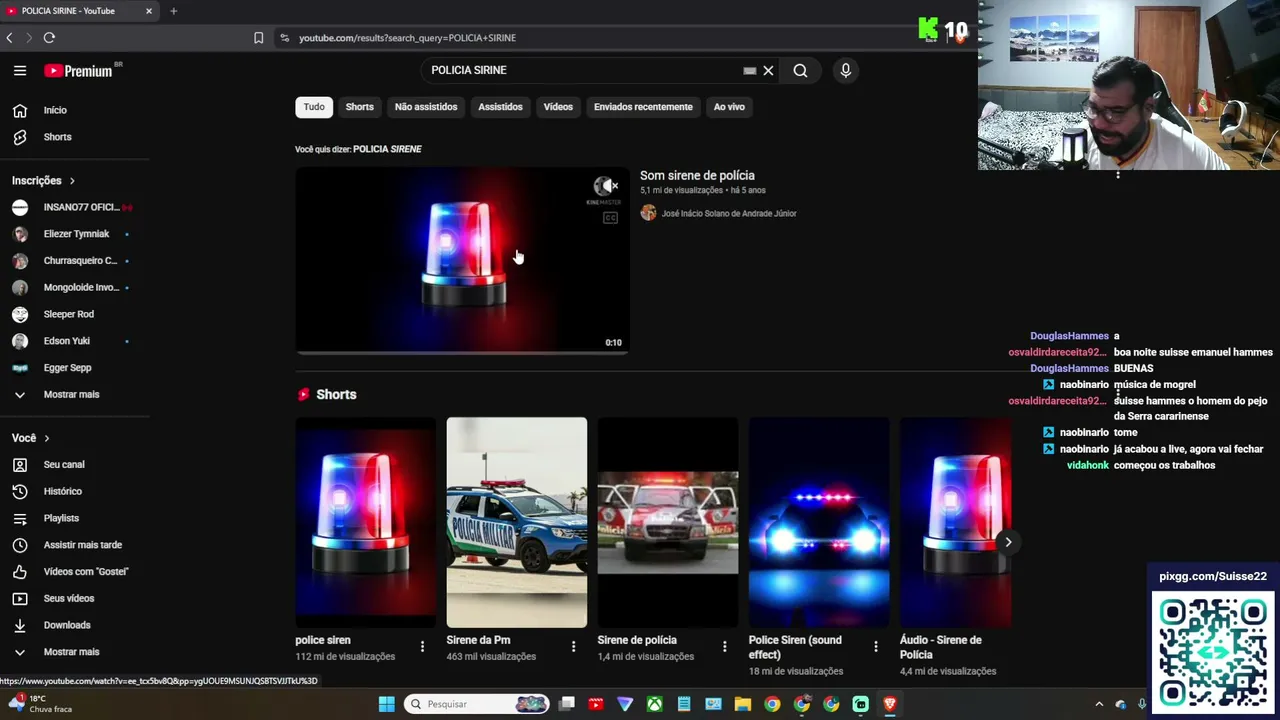The width and height of the screenshot is (1280, 720).
Task: Expand Mostrar mais below Downloads
Action: click(71, 652)
